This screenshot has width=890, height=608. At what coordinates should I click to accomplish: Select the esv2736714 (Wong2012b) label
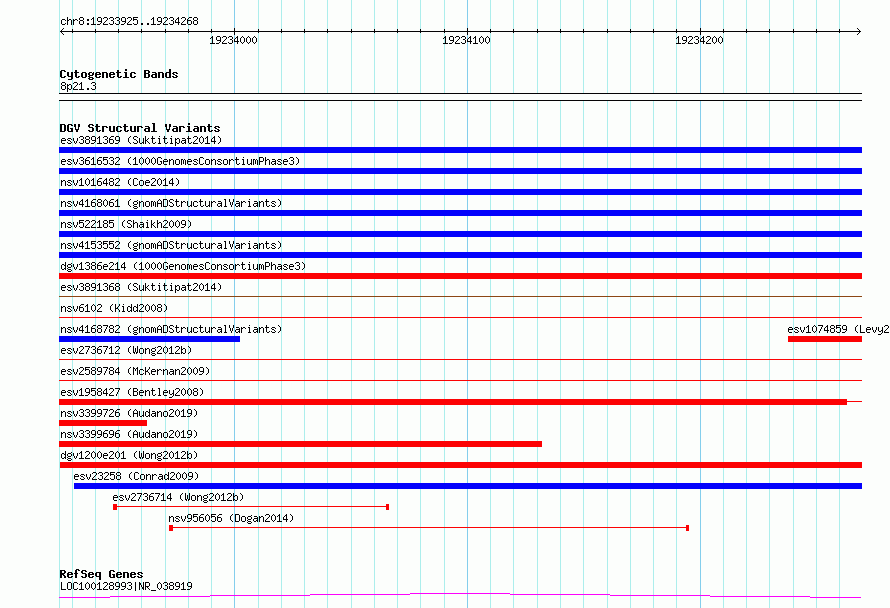click(178, 497)
